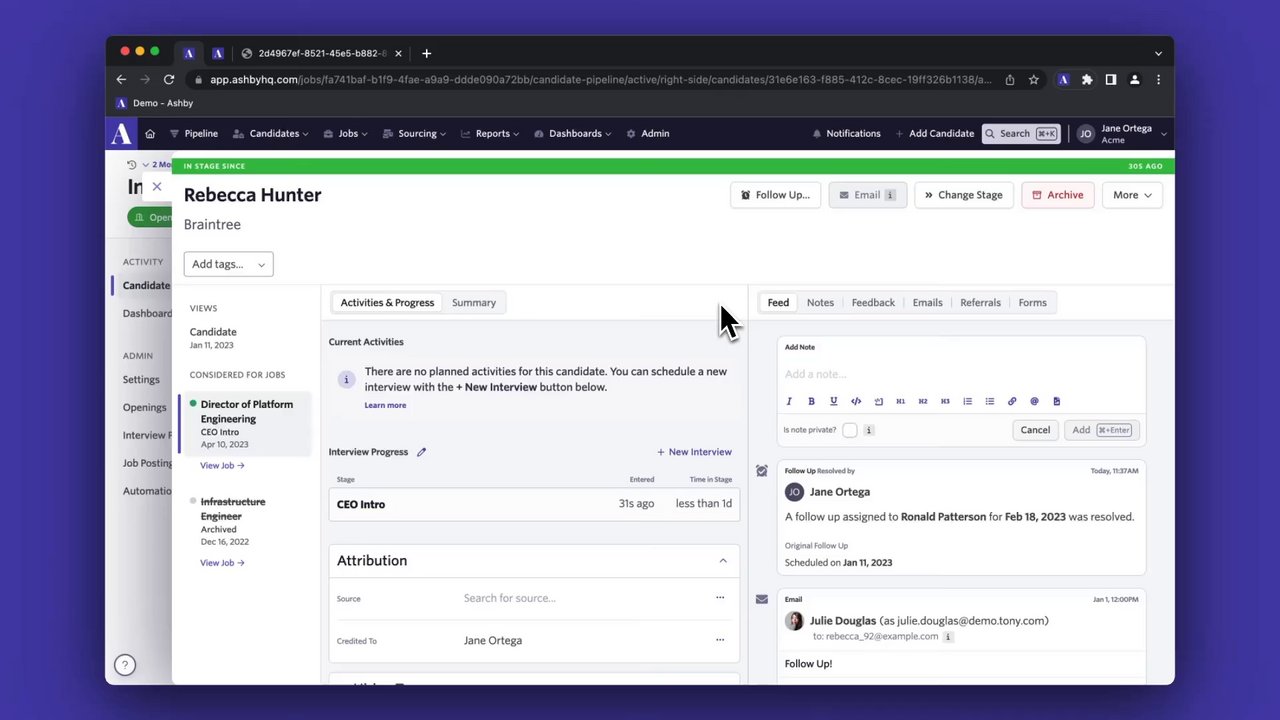Viewport: 1280px width, 720px height.
Task: Apply underline formatting in the note editor
Action: coord(833,401)
